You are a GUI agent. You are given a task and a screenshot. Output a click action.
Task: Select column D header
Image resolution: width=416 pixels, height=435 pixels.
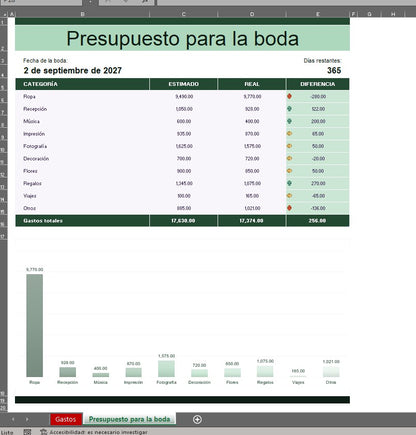[x=252, y=14]
